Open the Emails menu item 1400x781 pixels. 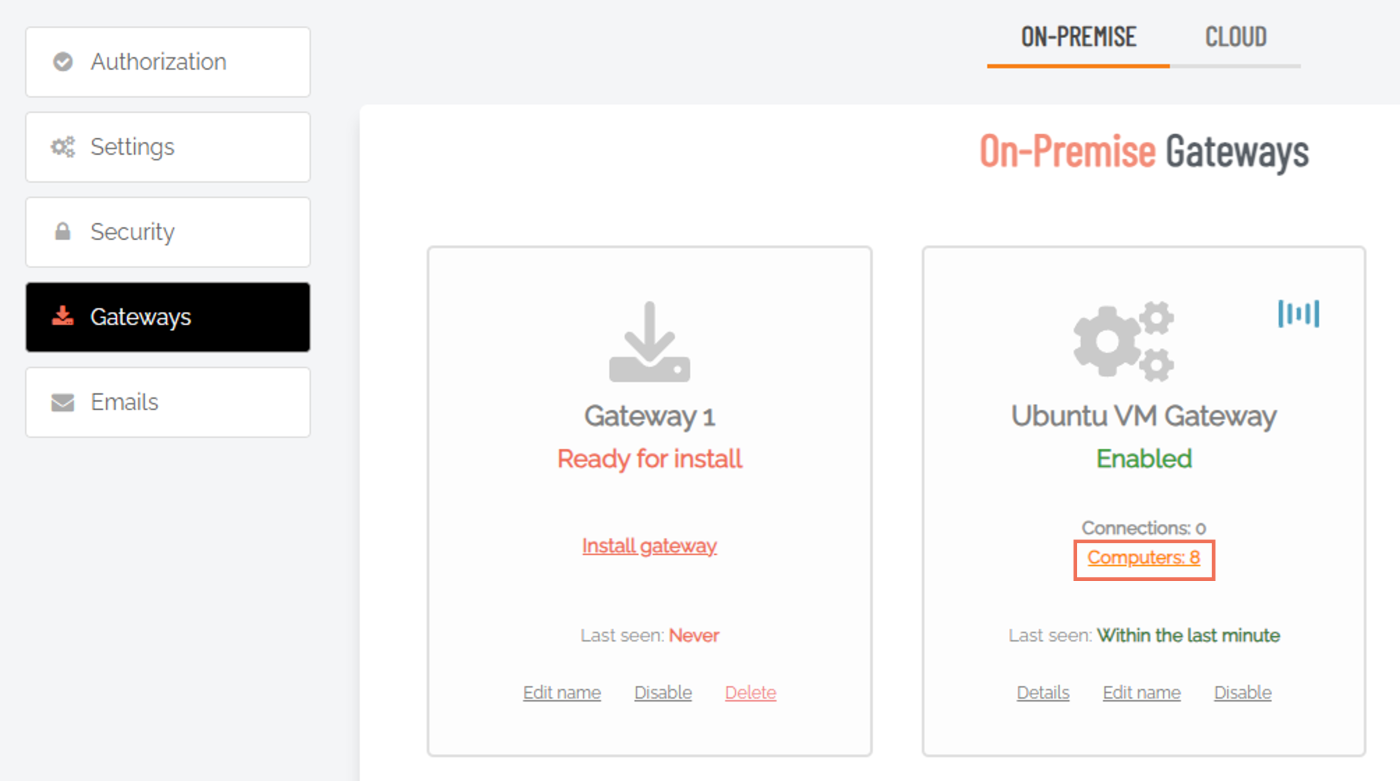point(168,402)
